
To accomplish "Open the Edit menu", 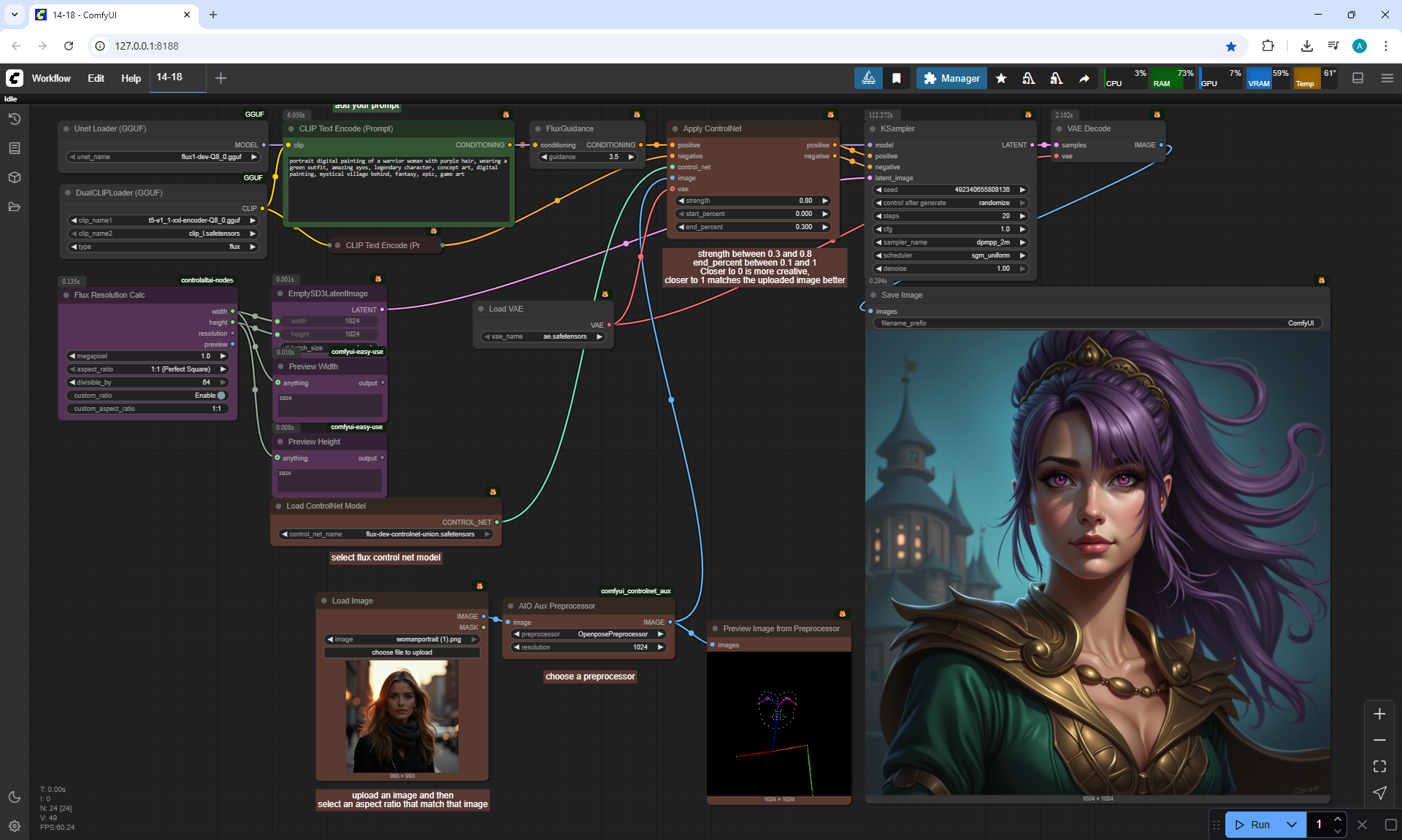I will click(96, 78).
